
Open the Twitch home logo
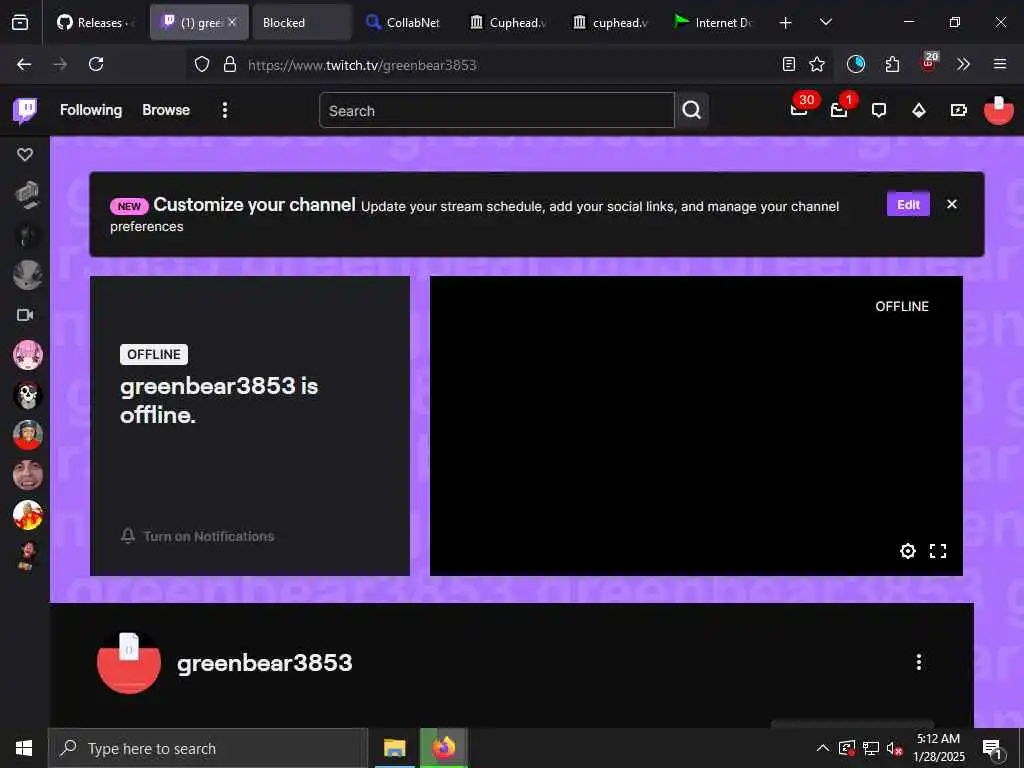(x=25, y=110)
